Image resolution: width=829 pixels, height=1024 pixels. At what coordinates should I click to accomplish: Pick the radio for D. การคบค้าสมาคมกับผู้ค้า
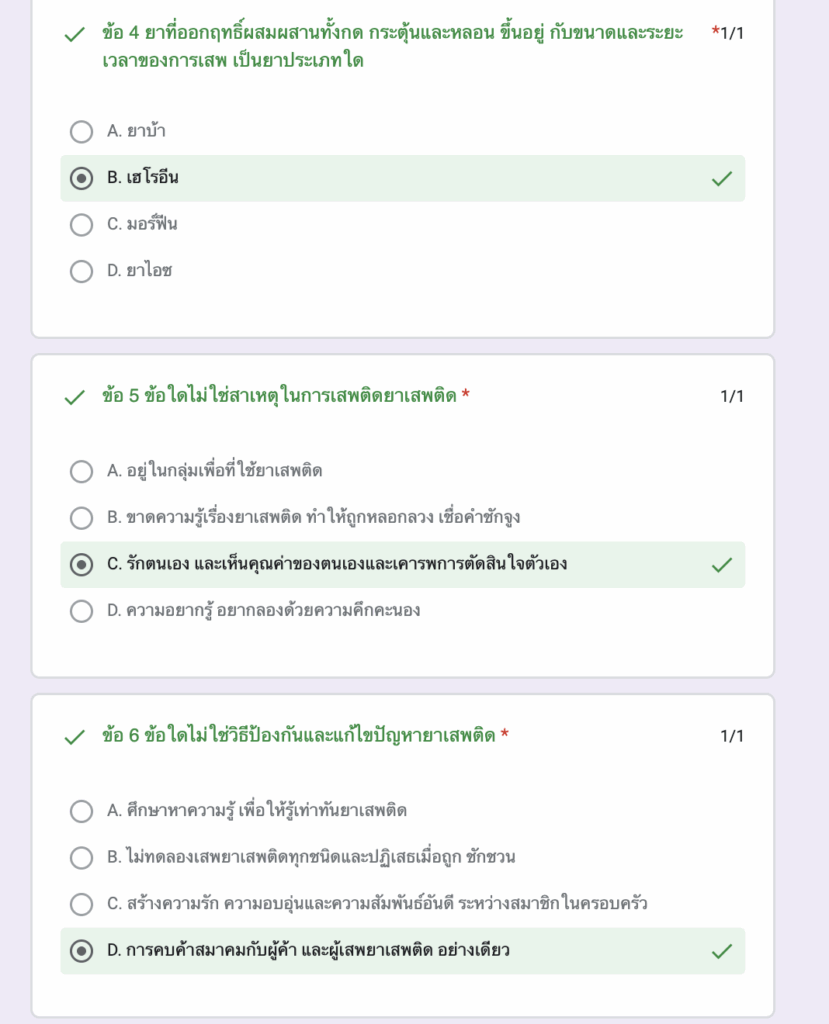(81, 951)
